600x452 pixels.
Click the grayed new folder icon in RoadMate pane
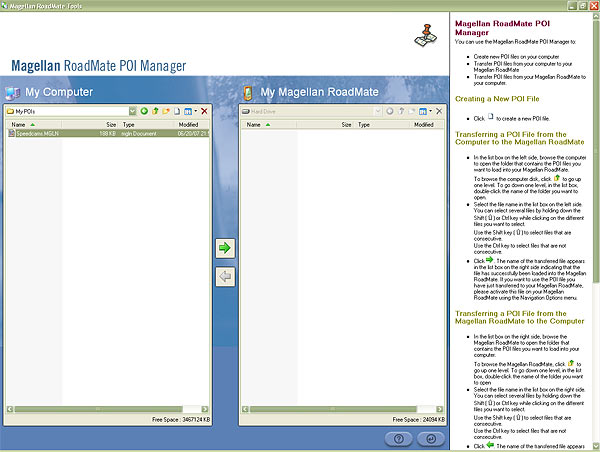click(412, 111)
